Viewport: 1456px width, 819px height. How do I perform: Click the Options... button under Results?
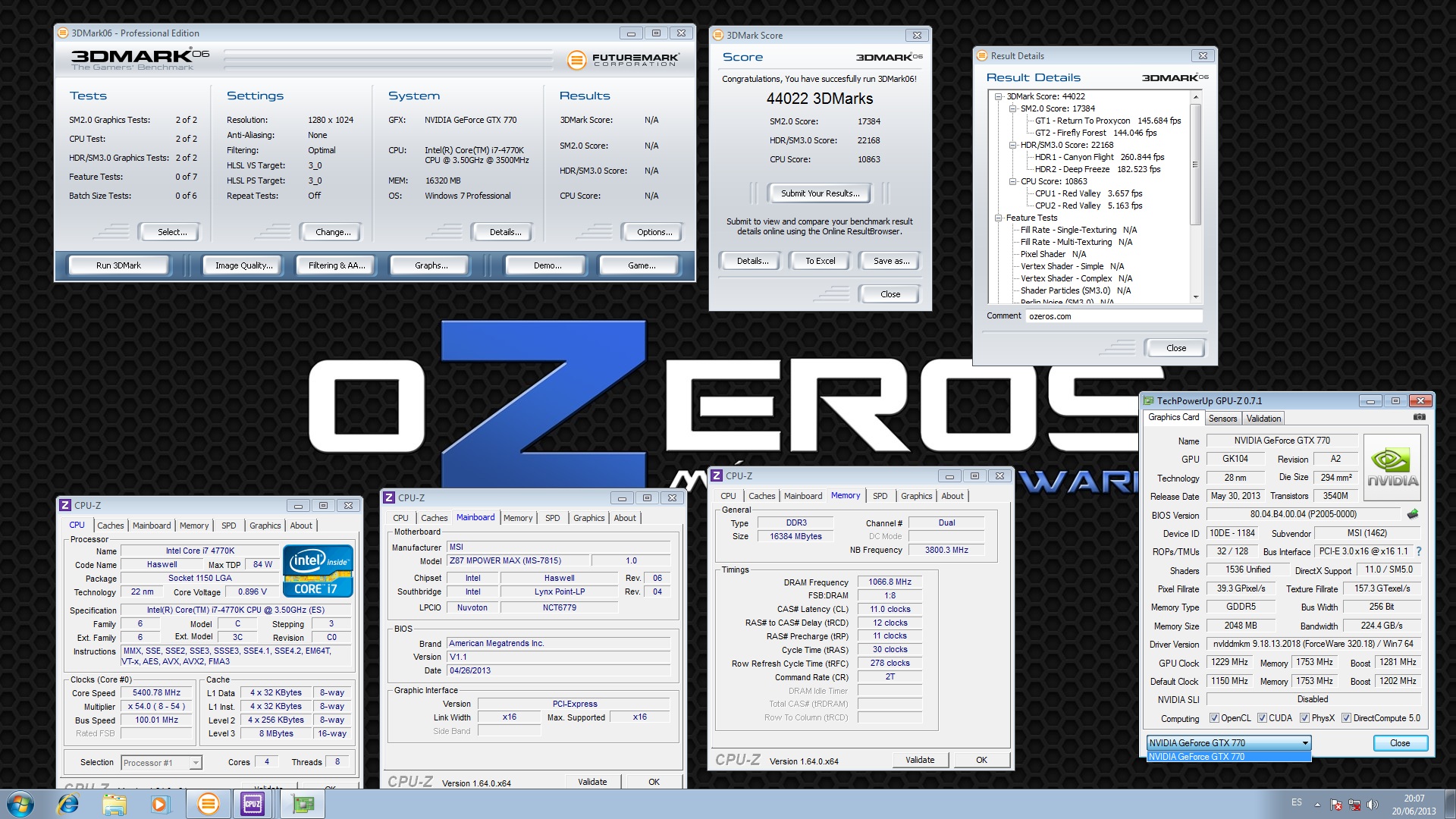[x=654, y=232]
